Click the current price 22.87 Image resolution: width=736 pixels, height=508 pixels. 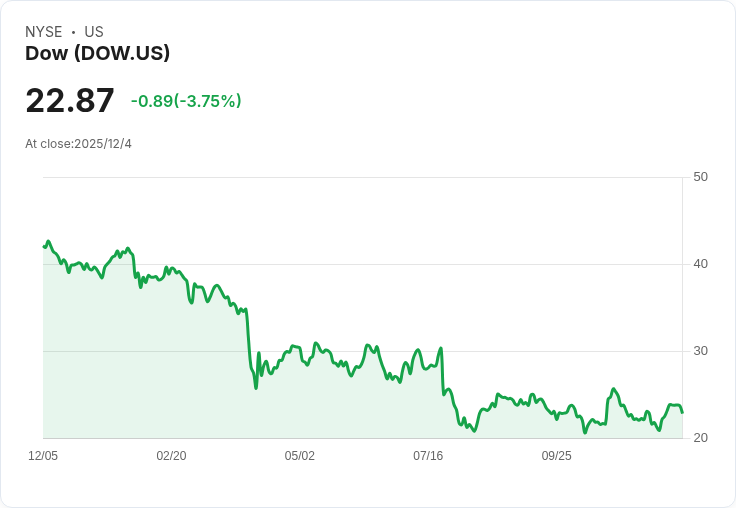(x=70, y=101)
